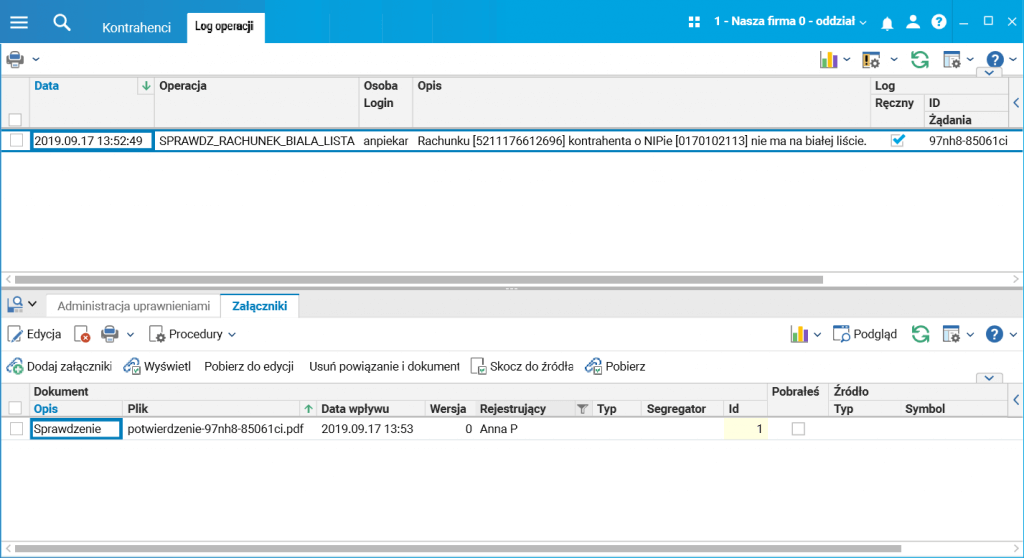Screen dimensions: 1024x558
Task: Open dropdown beside top table settings icon
Action: 970,59
